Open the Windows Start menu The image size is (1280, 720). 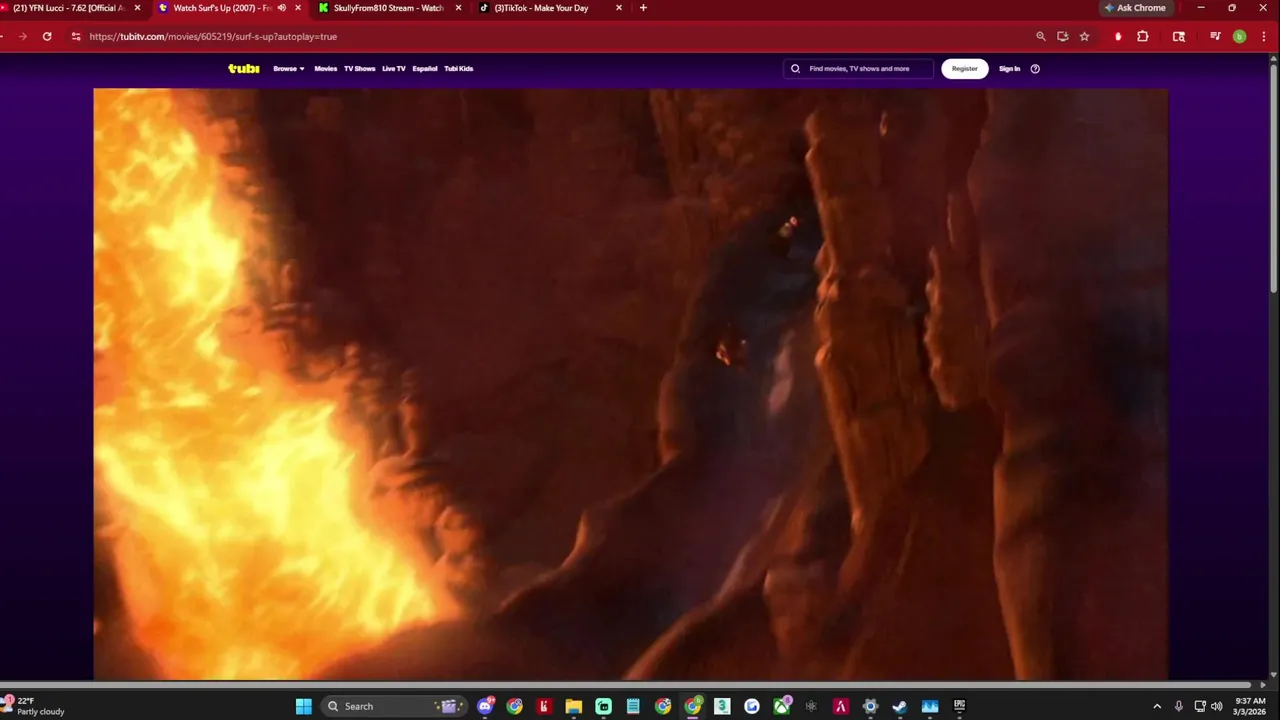[303, 706]
